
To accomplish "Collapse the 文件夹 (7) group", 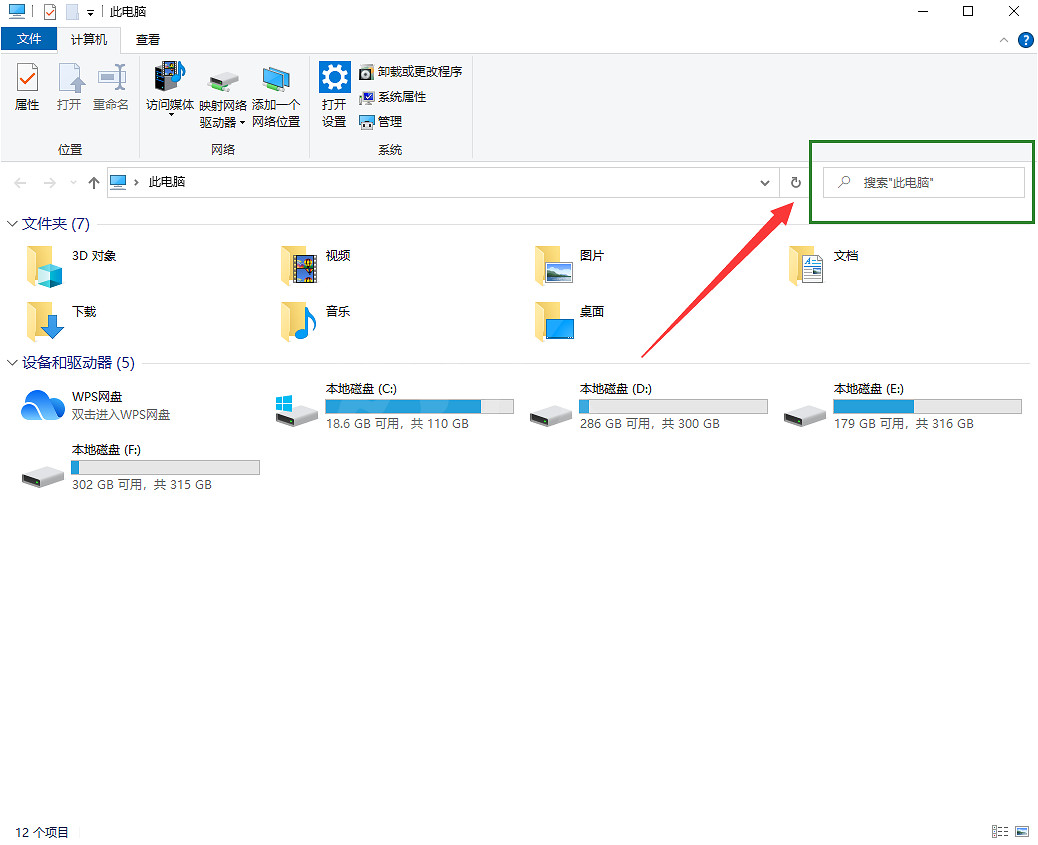I will pyautogui.click(x=12, y=224).
